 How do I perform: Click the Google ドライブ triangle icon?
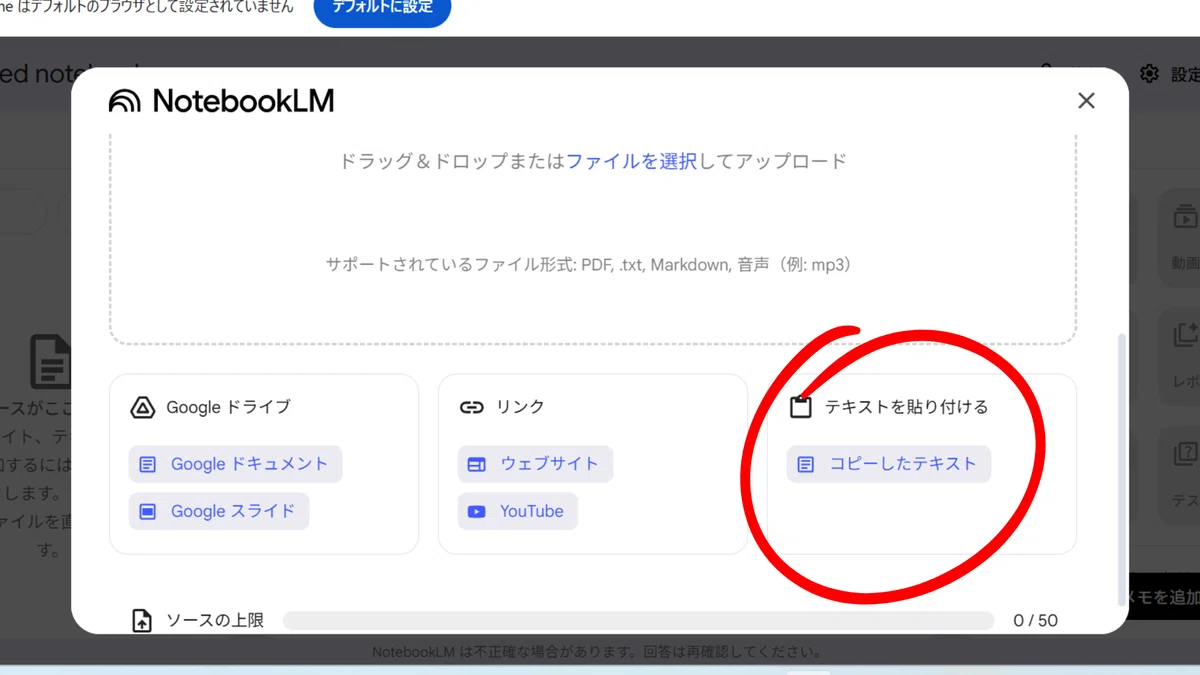[143, 407]
